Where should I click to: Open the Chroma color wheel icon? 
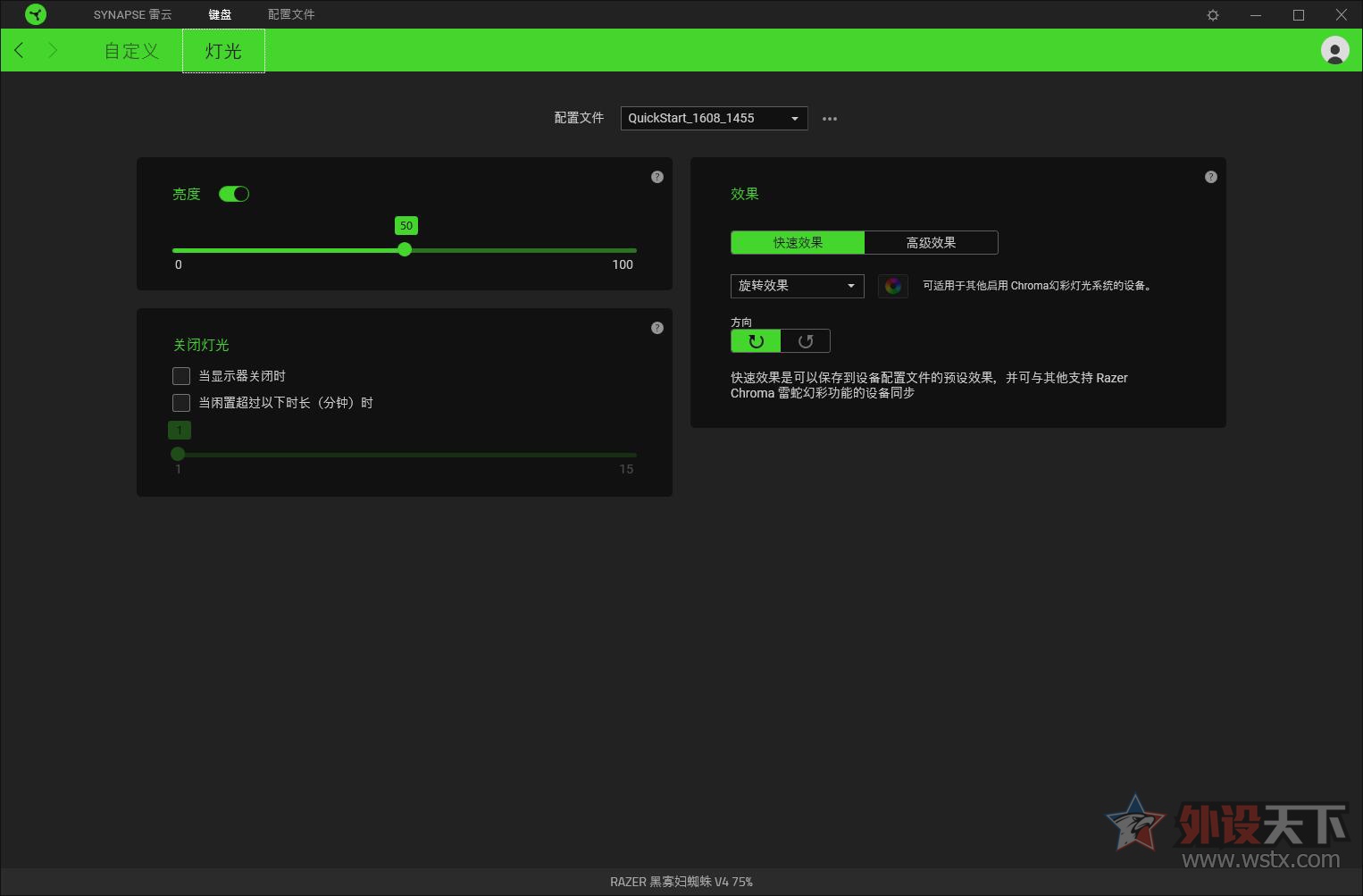click(x=893, y=286)
